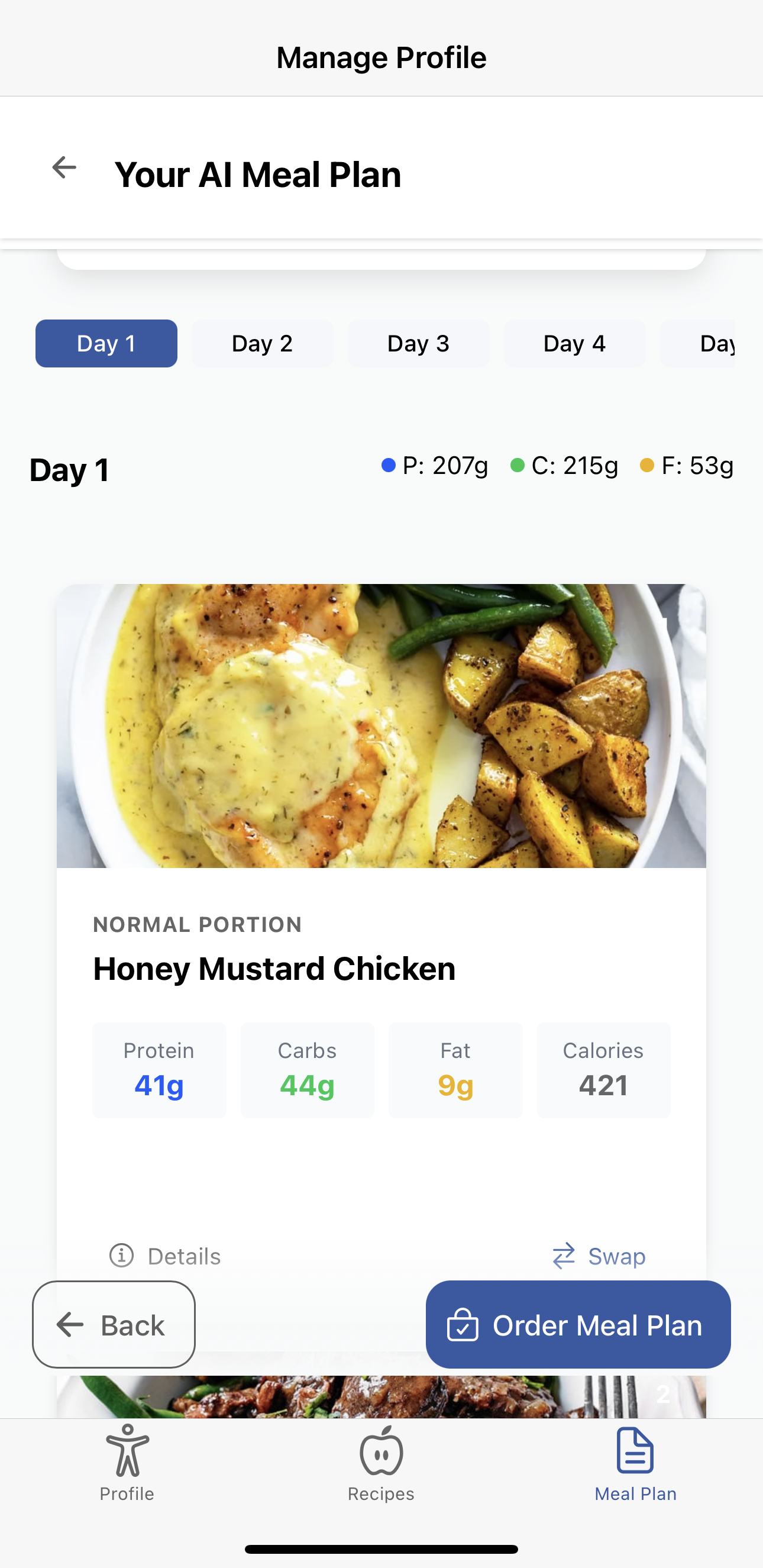Select the Day 1 tab
The image size is (763, 1568).
pos(106,343)
